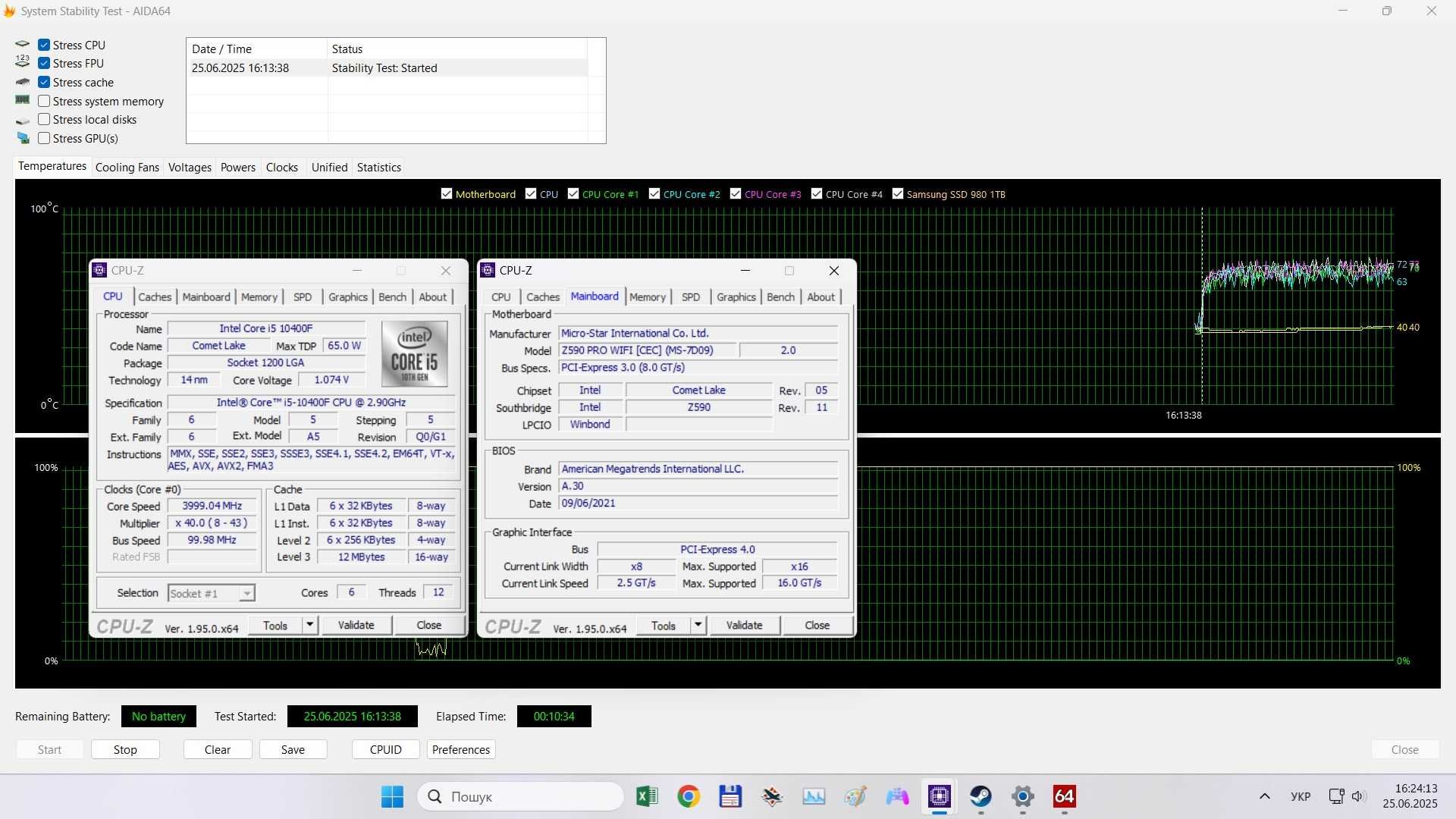The width and height of the screenshot is (1456, 819).
Task: Click the AIDA64 title bar flame icon
Action: pos(9,11)
